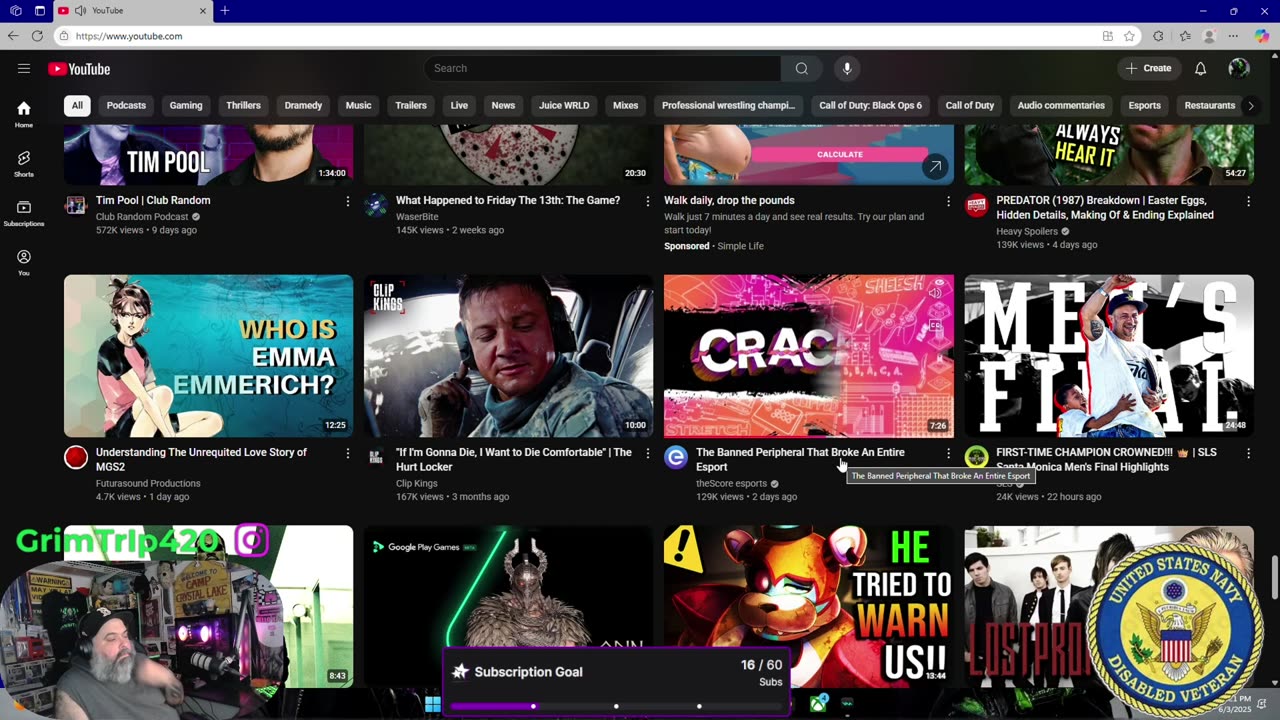Open Simple Life sponsor link

(740, 246)
